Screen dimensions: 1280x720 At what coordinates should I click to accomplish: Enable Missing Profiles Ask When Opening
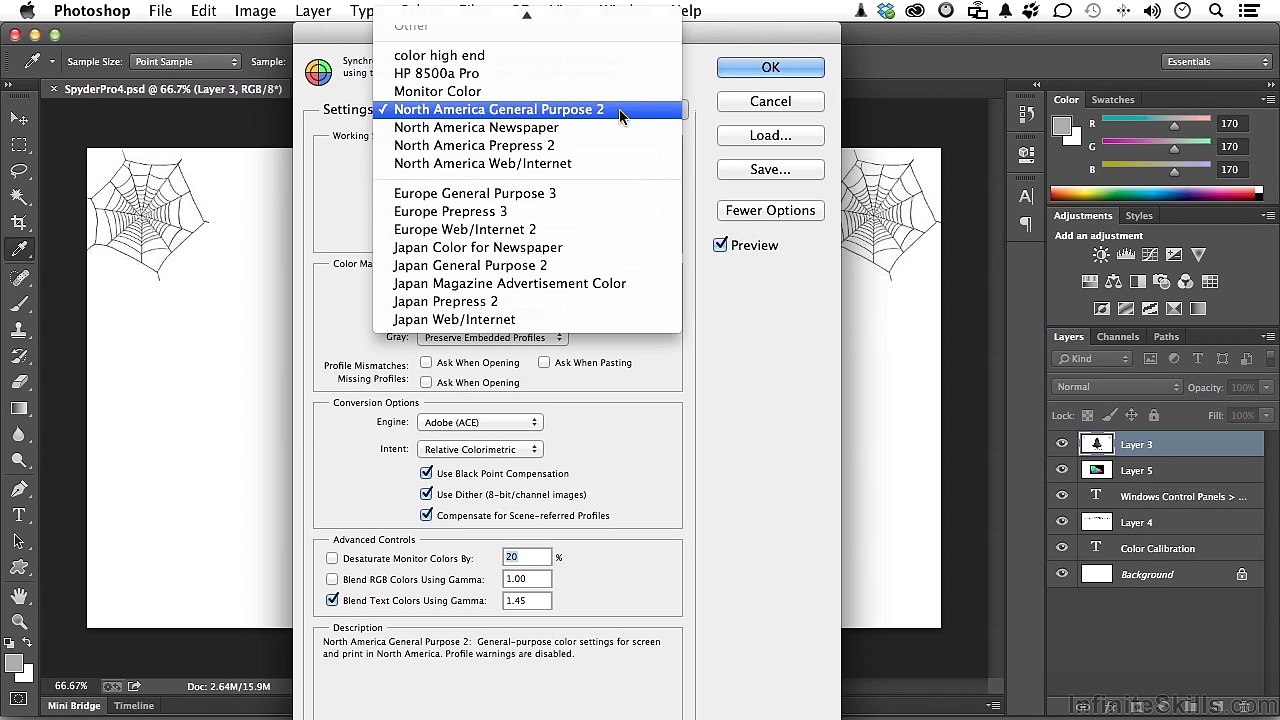pos(426,382)
